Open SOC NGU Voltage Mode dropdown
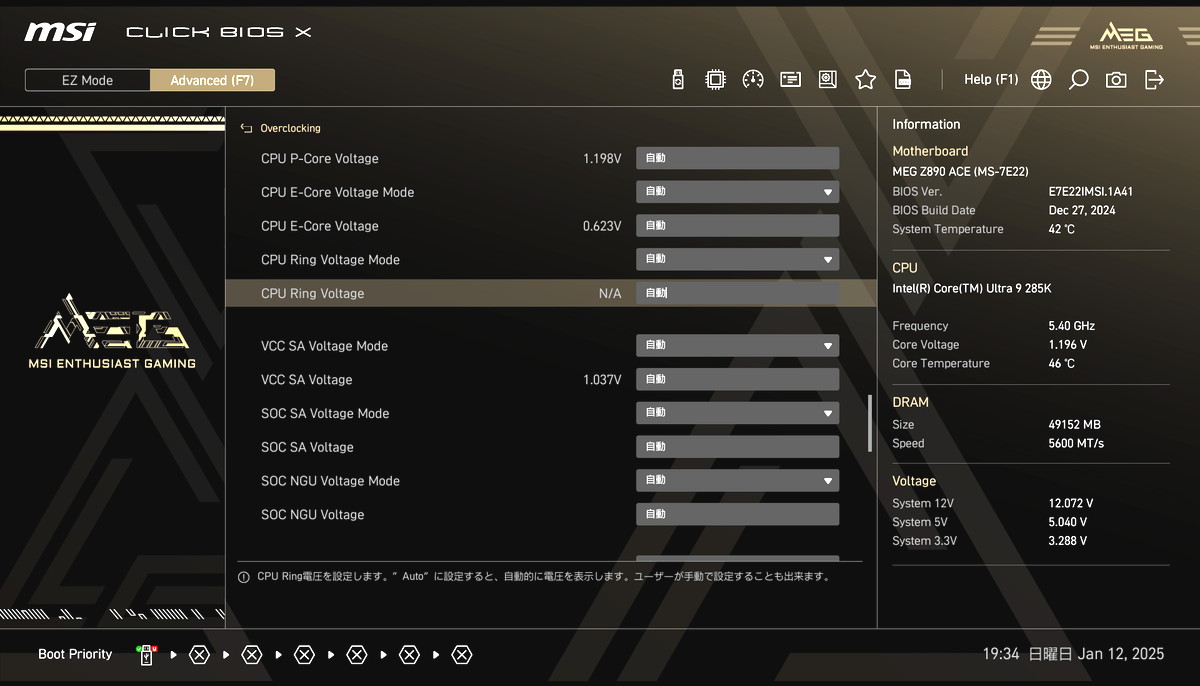Image resolution: width=1200 pixels, height=686 pixels. (737, 481)
